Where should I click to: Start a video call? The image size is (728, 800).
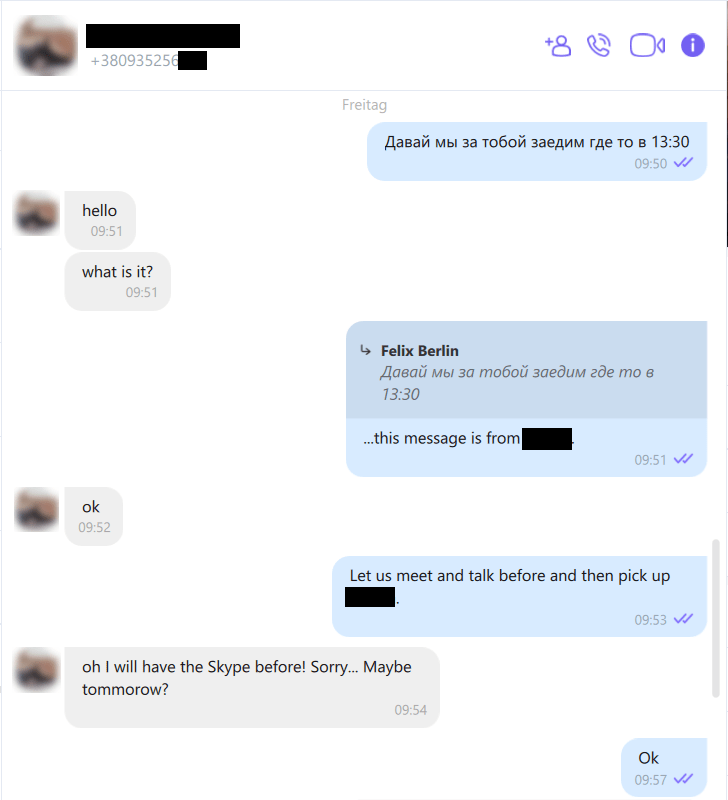(647, 45)
